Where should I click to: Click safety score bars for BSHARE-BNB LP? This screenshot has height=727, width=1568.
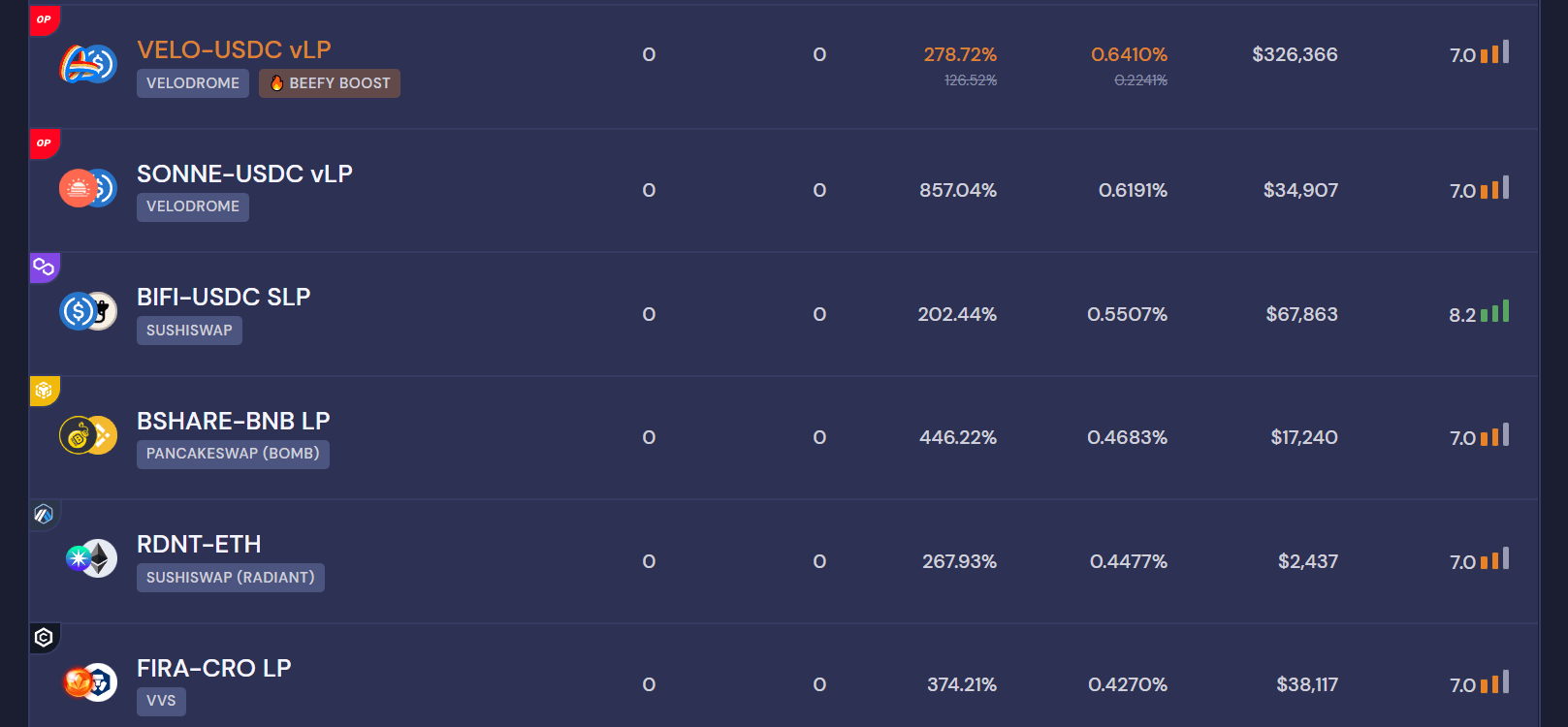click(x=1494, y=435)
